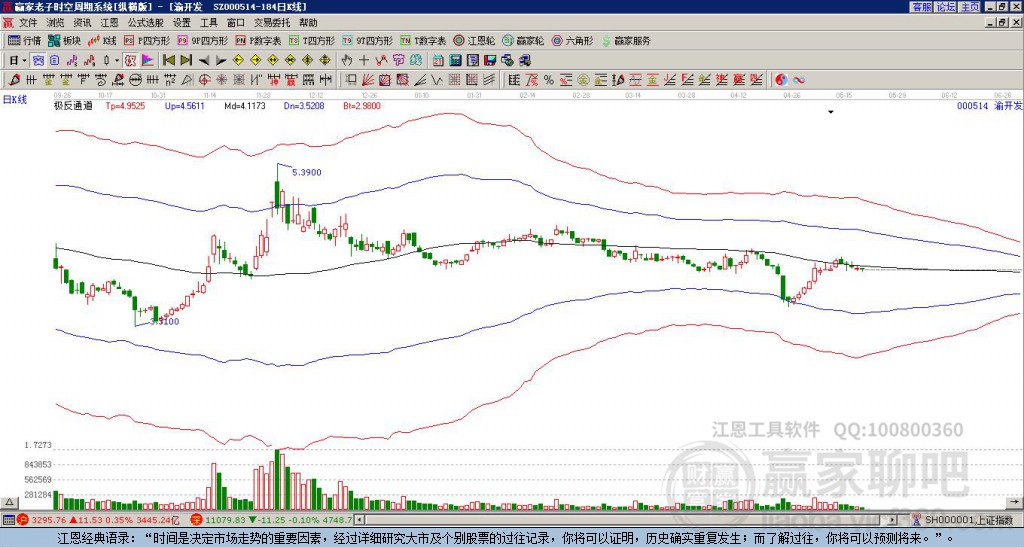Click the 主页 button in title bar
This screenshot has height=548, width=1024.
969,7
